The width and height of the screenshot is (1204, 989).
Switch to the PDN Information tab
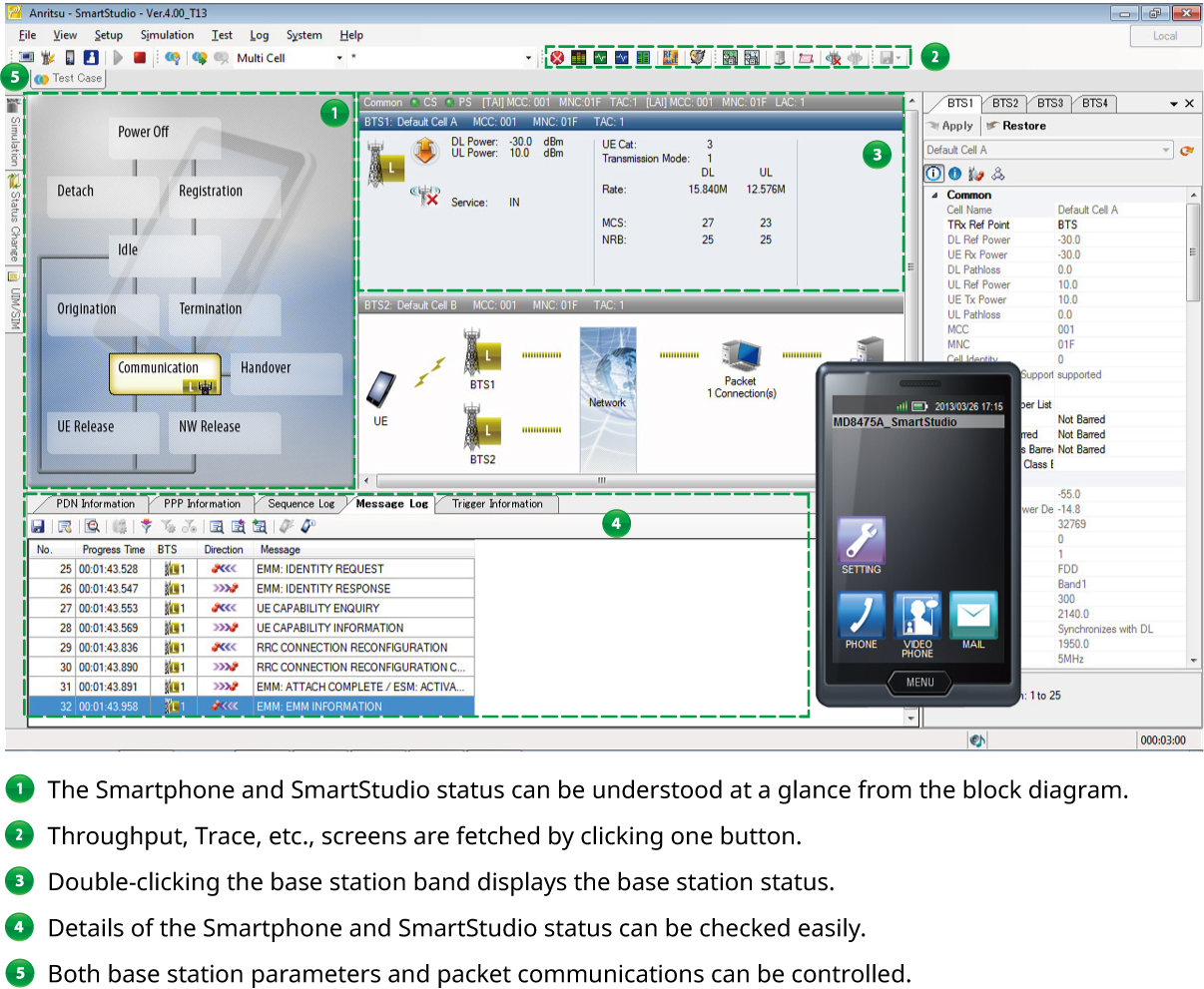click(95, 504)
